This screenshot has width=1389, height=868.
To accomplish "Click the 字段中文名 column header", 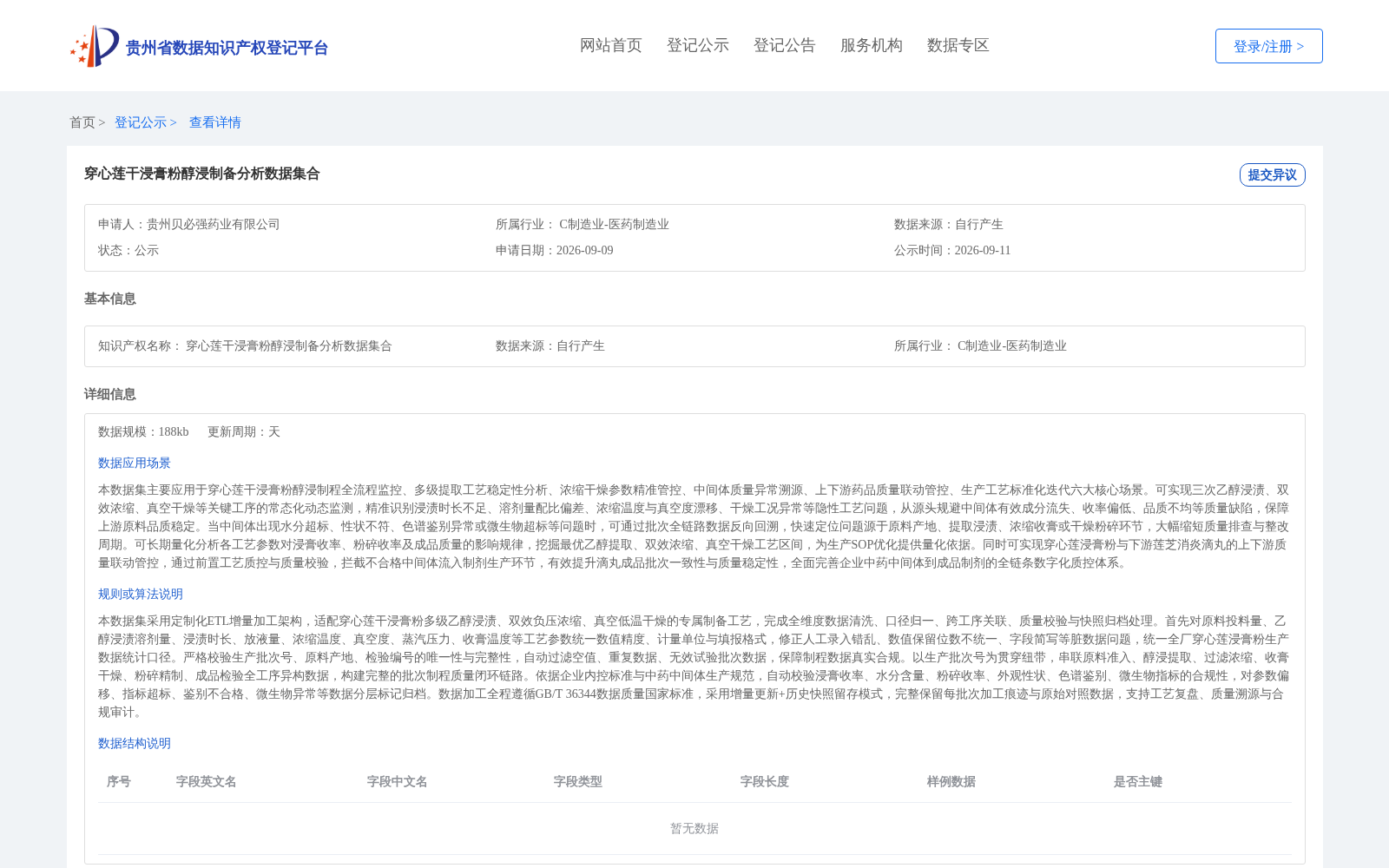I will tap(398, 781).
